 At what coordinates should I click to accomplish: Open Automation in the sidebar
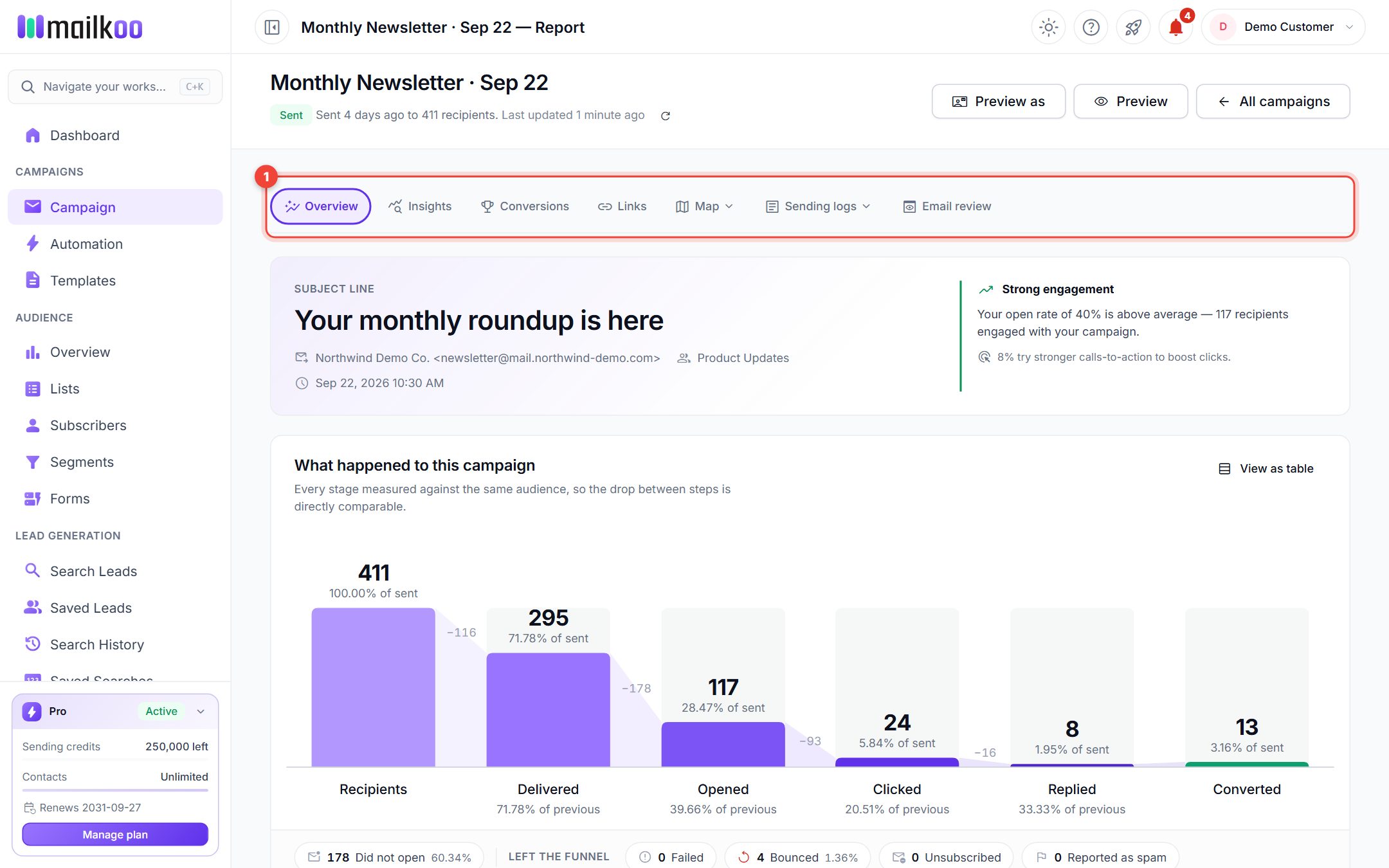115,244
